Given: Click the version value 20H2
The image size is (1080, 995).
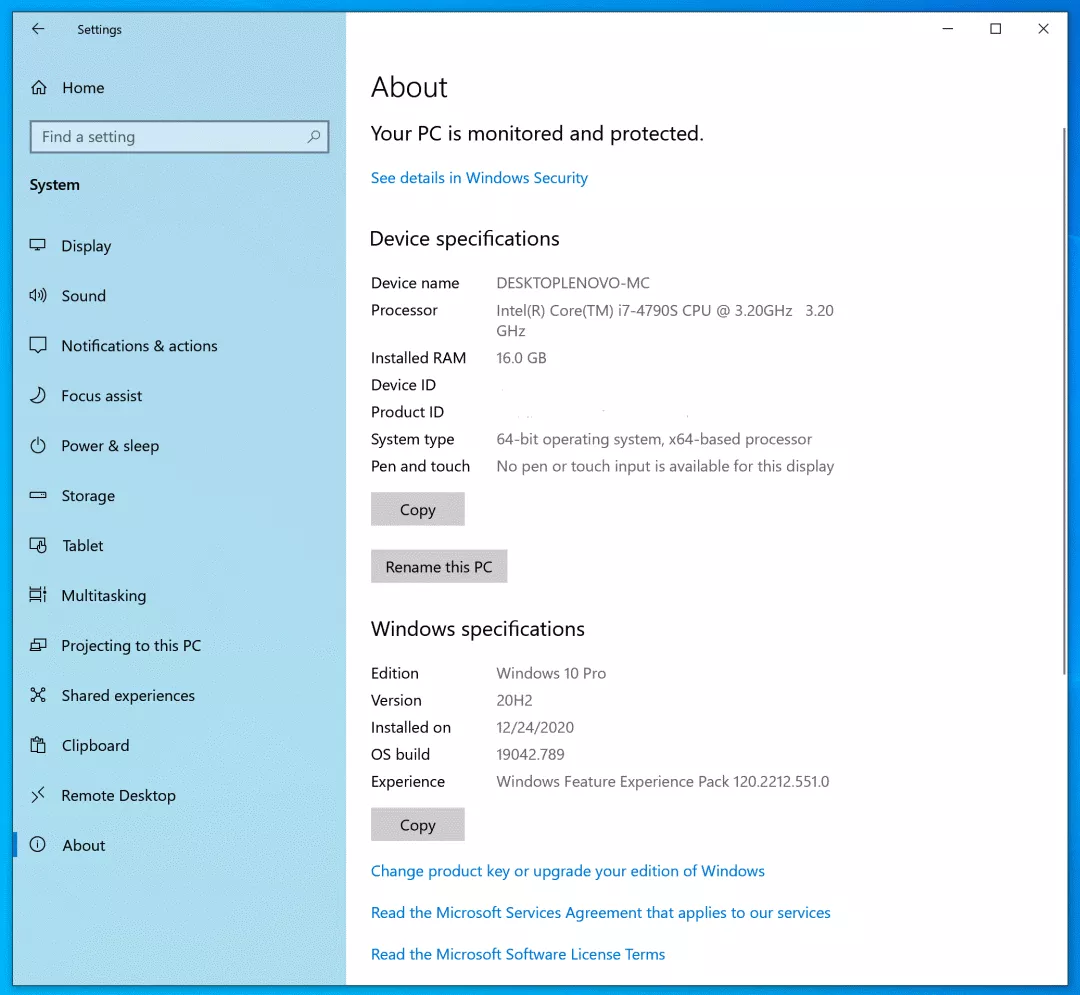Looking at the screenshot, I should click(x=515, y=700).
